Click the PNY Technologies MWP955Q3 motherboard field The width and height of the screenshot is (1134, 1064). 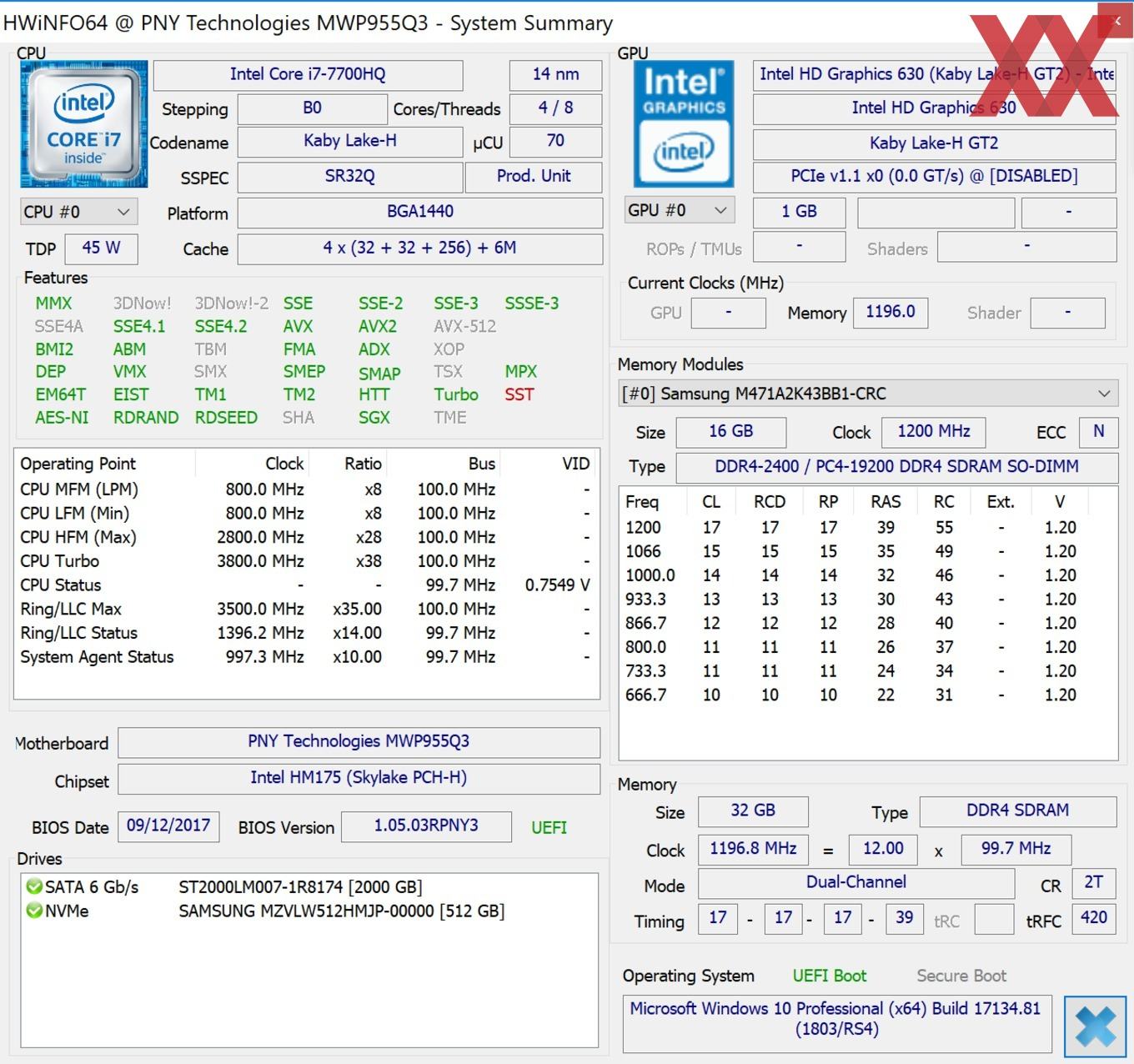[x=359, y=742]
